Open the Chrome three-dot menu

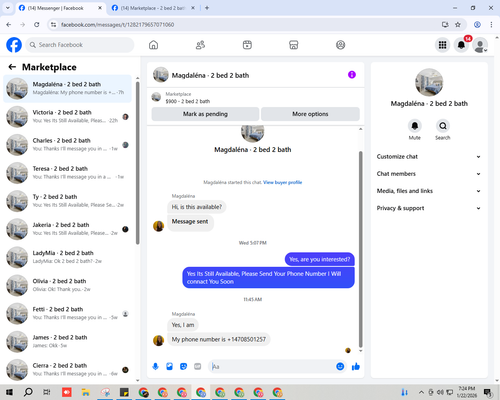pyautogui.click(x=491, y=24)
